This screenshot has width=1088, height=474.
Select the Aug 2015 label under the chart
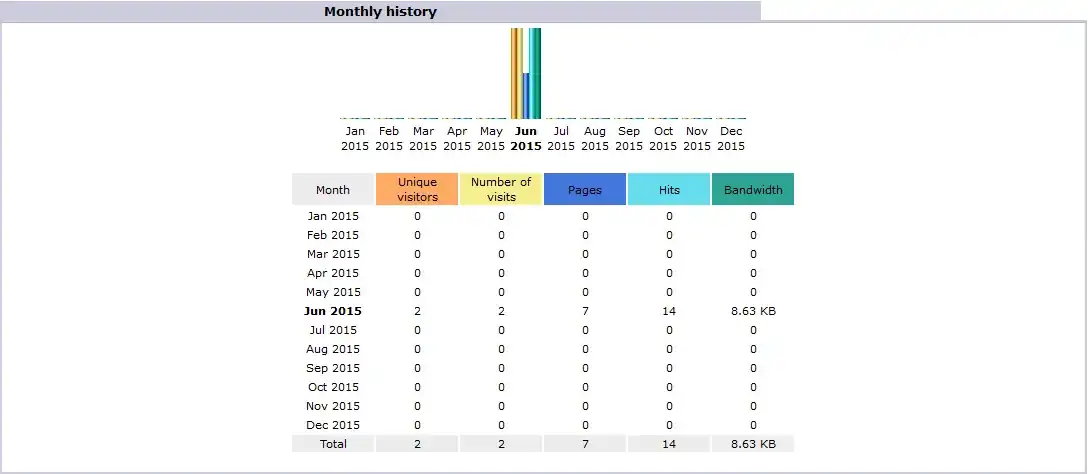tap(595, 138)
